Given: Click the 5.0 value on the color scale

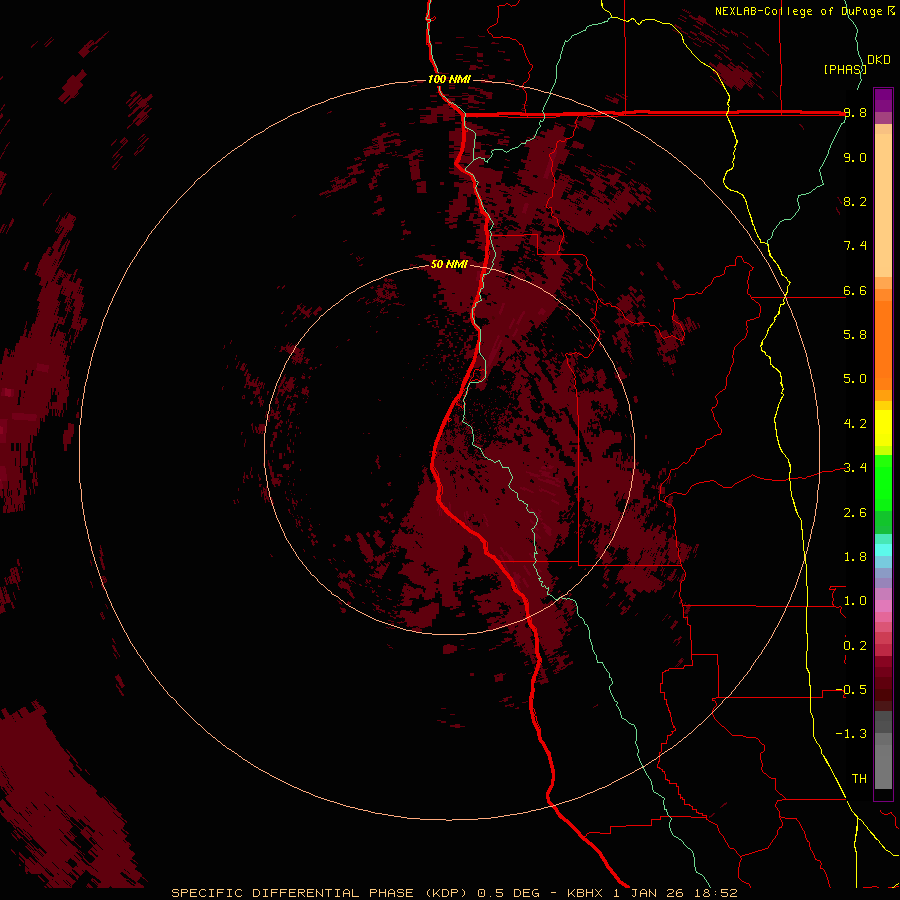Looking at the screenshot, I should pos(855,379).
